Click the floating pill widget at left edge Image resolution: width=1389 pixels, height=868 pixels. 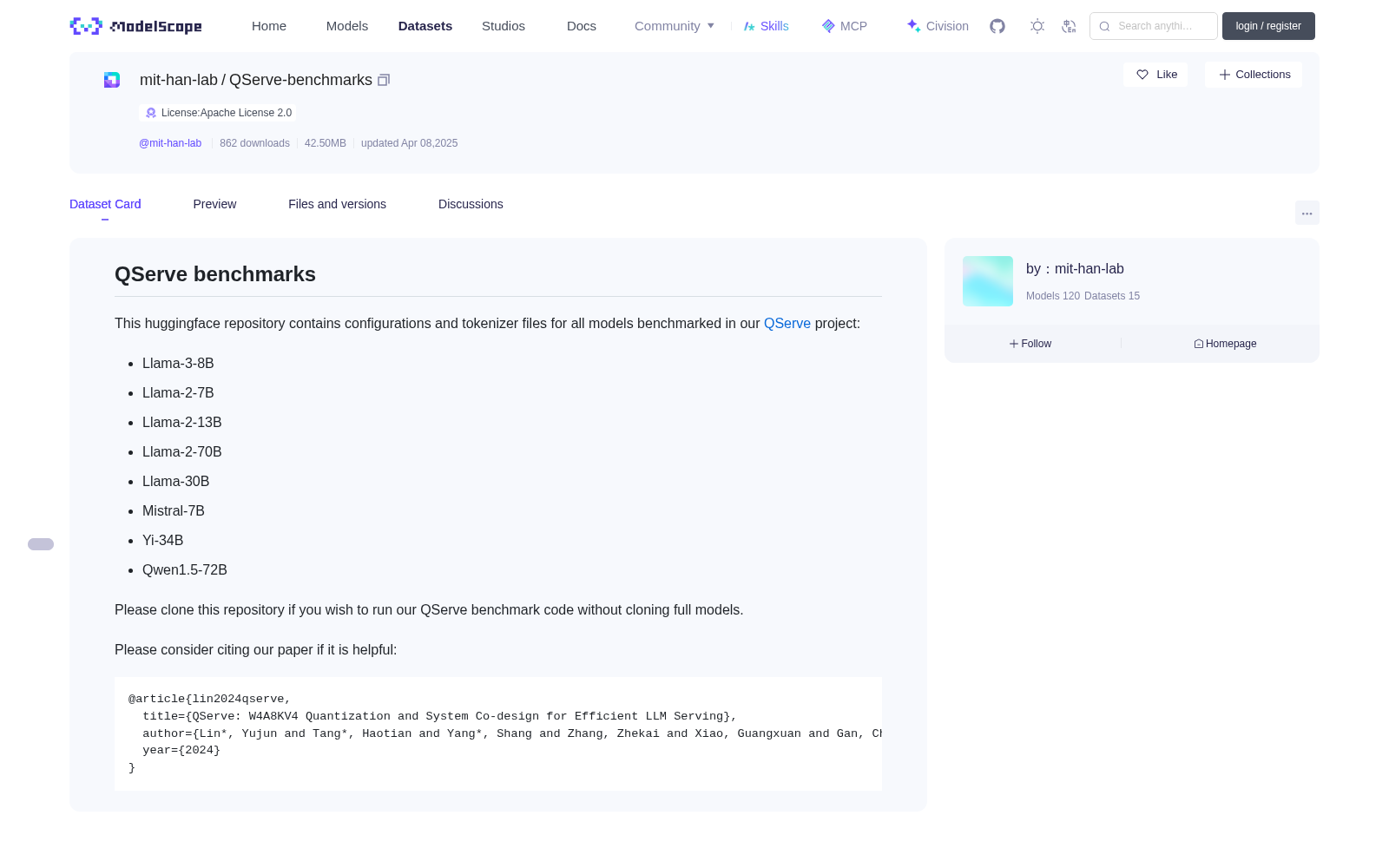point(41,544)
